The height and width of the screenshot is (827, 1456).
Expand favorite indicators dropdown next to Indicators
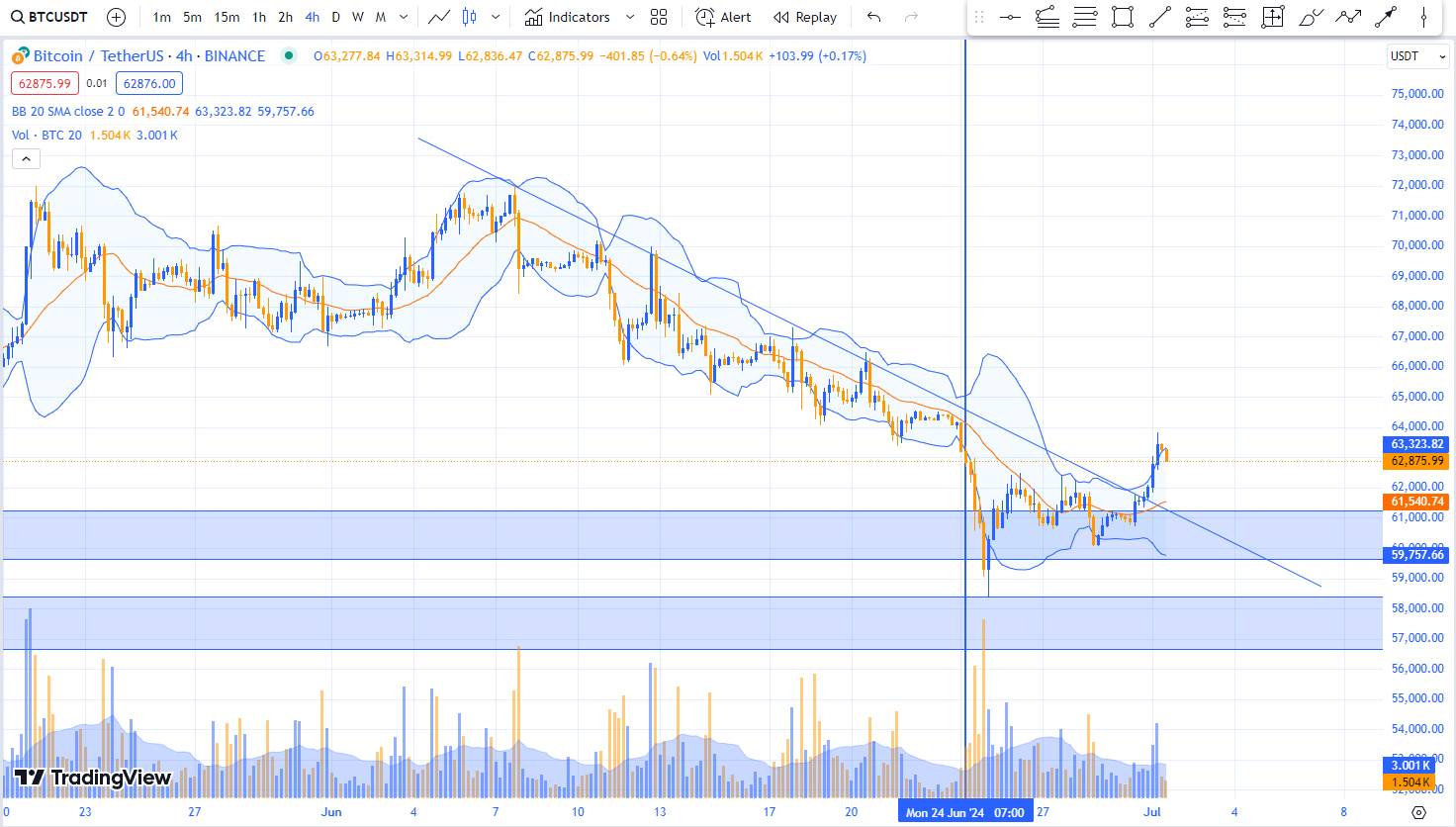point(630,17)
